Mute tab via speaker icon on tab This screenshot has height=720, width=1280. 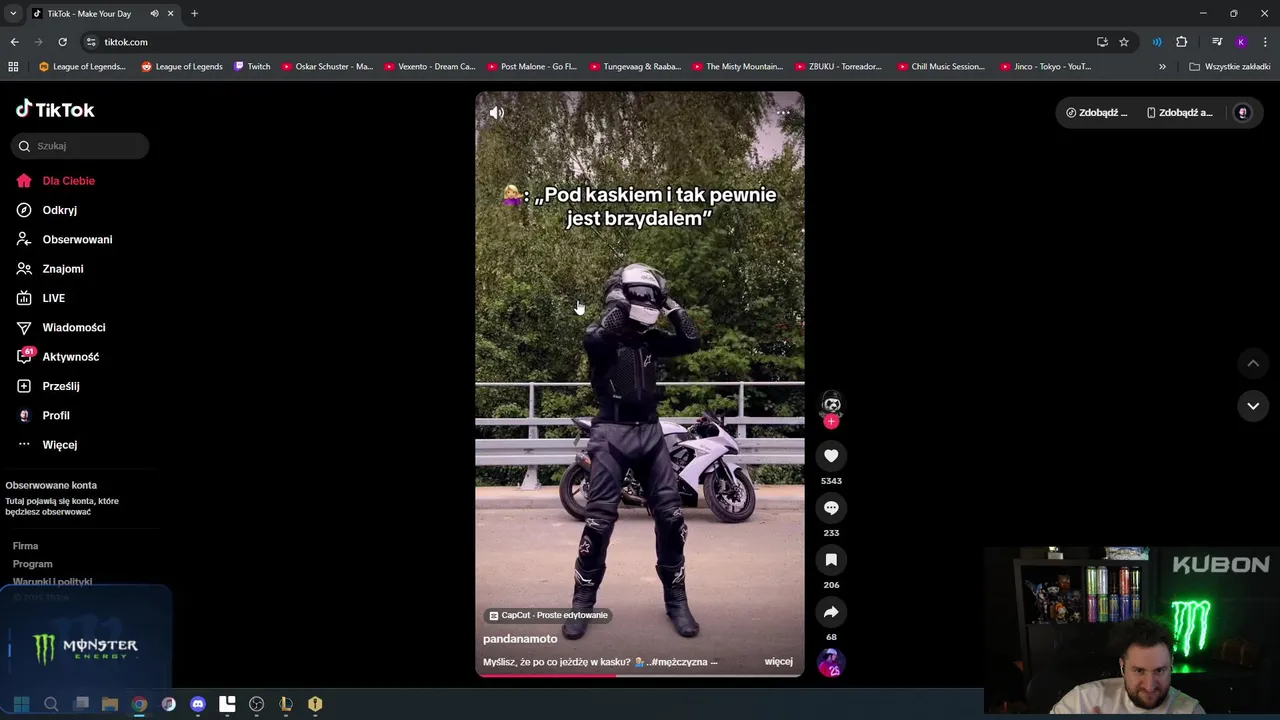pyautogui.click(x=154, y=14)
